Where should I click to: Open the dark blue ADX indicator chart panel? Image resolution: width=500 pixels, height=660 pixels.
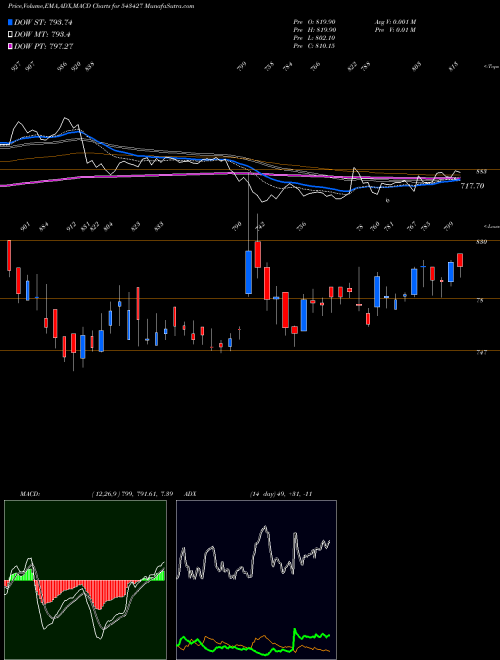(256, 580)
